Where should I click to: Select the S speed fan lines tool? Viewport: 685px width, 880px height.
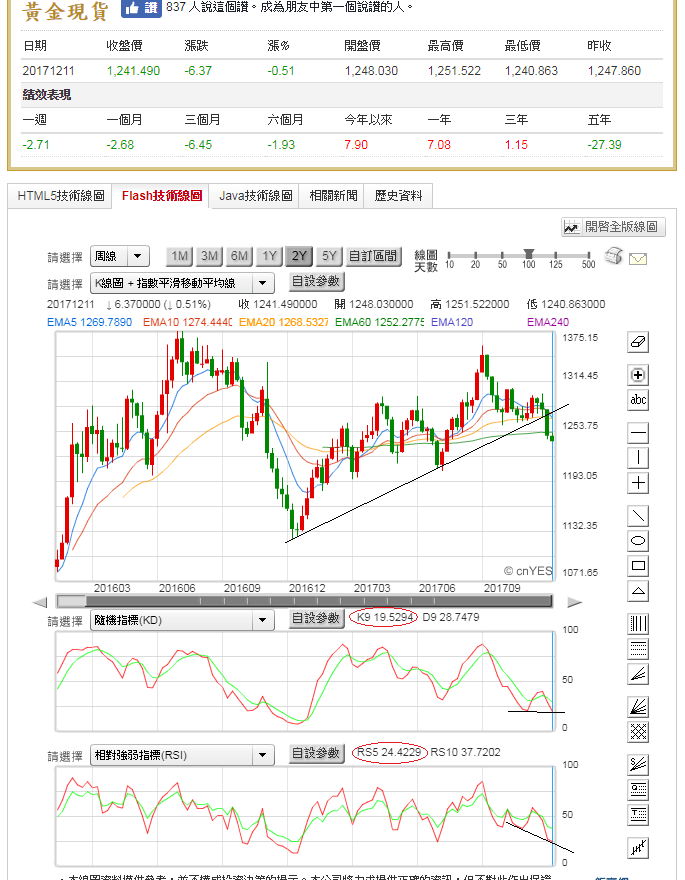[x=638, y=765]
